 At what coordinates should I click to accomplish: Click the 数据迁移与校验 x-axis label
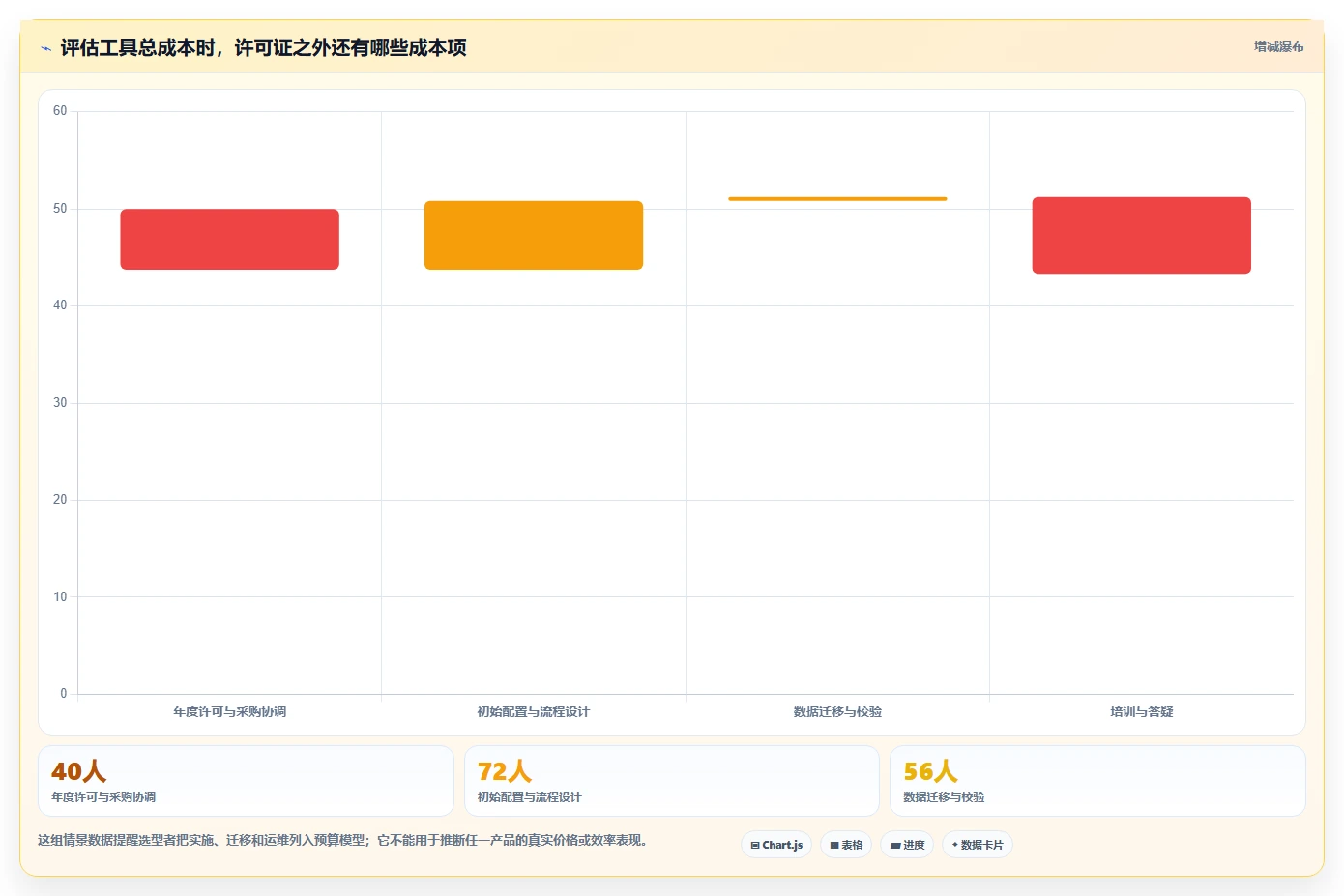837,711
